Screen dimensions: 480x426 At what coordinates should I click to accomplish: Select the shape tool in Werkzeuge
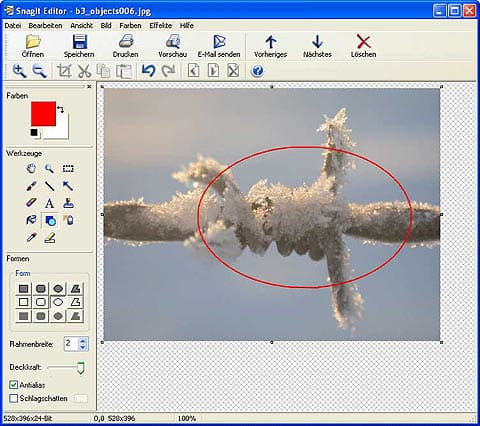[x=50, y=220]
